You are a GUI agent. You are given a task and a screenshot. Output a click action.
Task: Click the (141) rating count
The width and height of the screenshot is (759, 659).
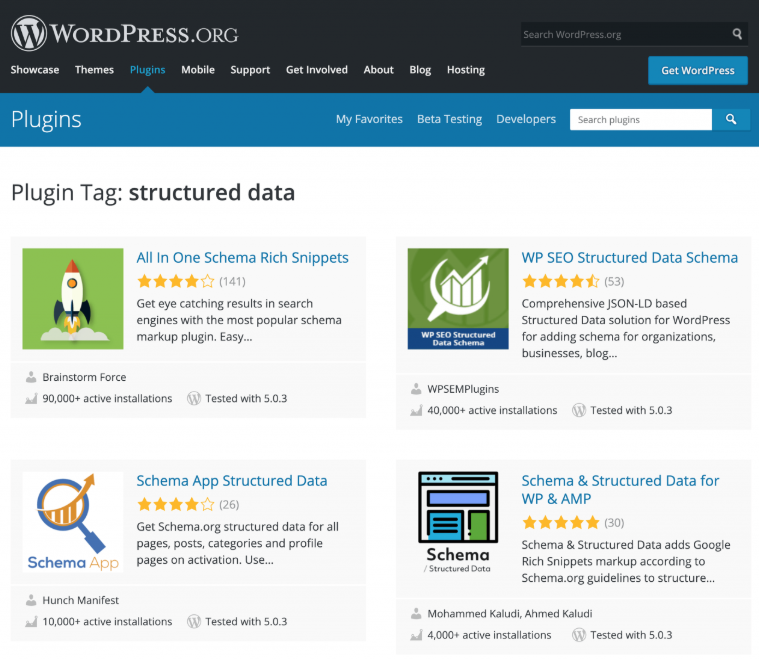point(232,282)
